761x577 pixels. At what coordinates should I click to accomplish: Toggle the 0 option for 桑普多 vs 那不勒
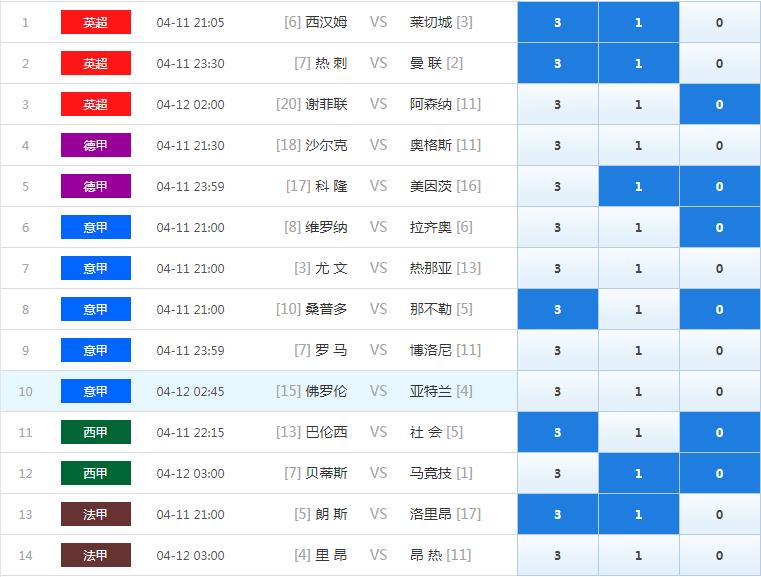(x=720, y=309)
